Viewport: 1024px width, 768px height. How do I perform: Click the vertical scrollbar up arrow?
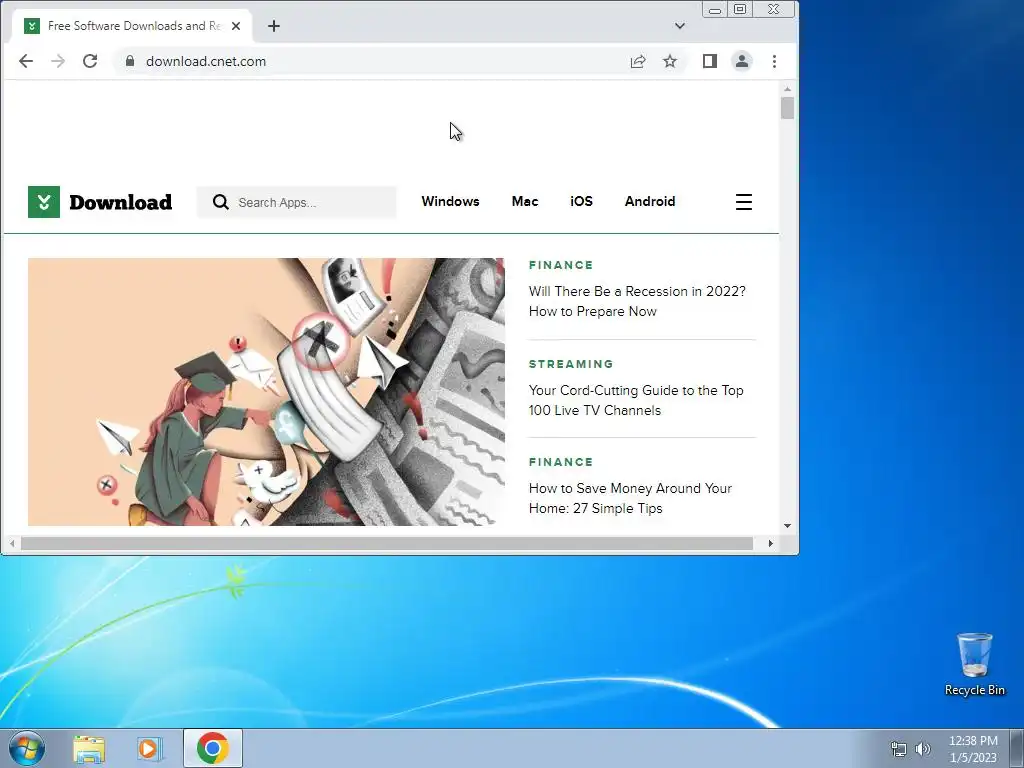pyautogui.click(x=788, y=89)
